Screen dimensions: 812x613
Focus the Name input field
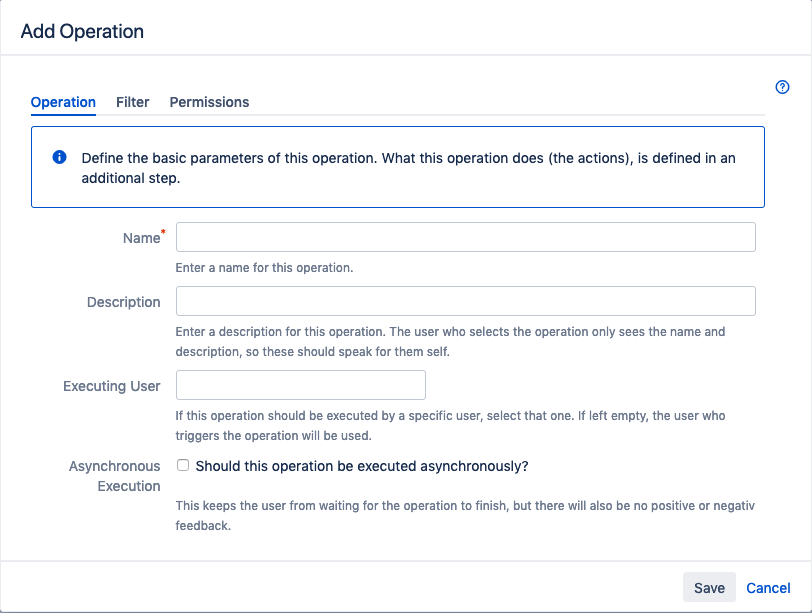465,237
